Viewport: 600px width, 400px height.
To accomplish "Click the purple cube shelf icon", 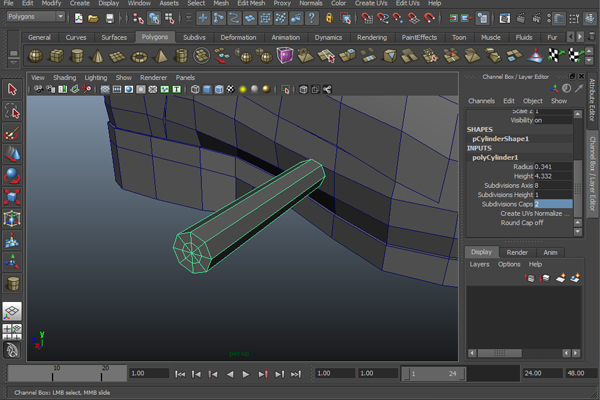I will pos(285,56).
